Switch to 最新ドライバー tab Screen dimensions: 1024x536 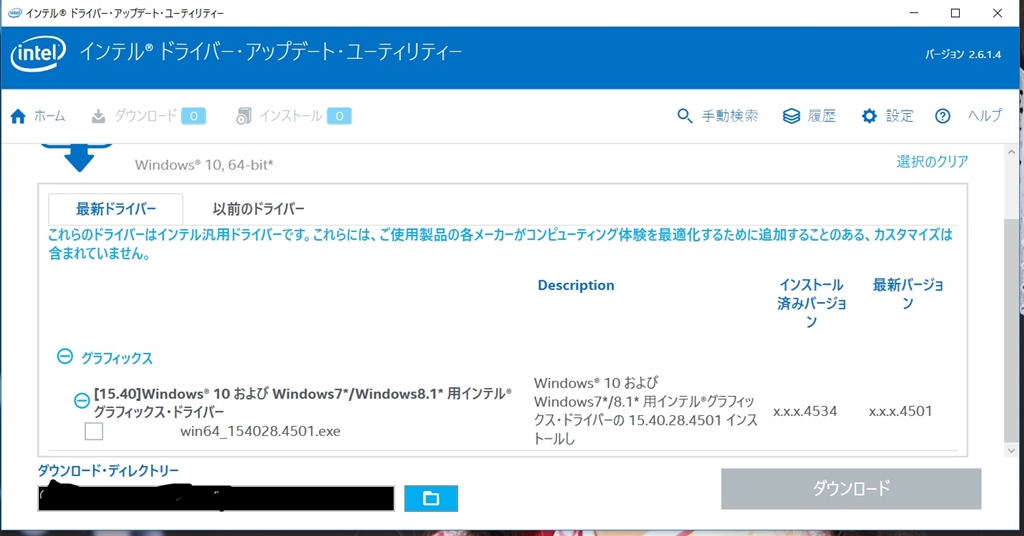click(x=116, y=210)
